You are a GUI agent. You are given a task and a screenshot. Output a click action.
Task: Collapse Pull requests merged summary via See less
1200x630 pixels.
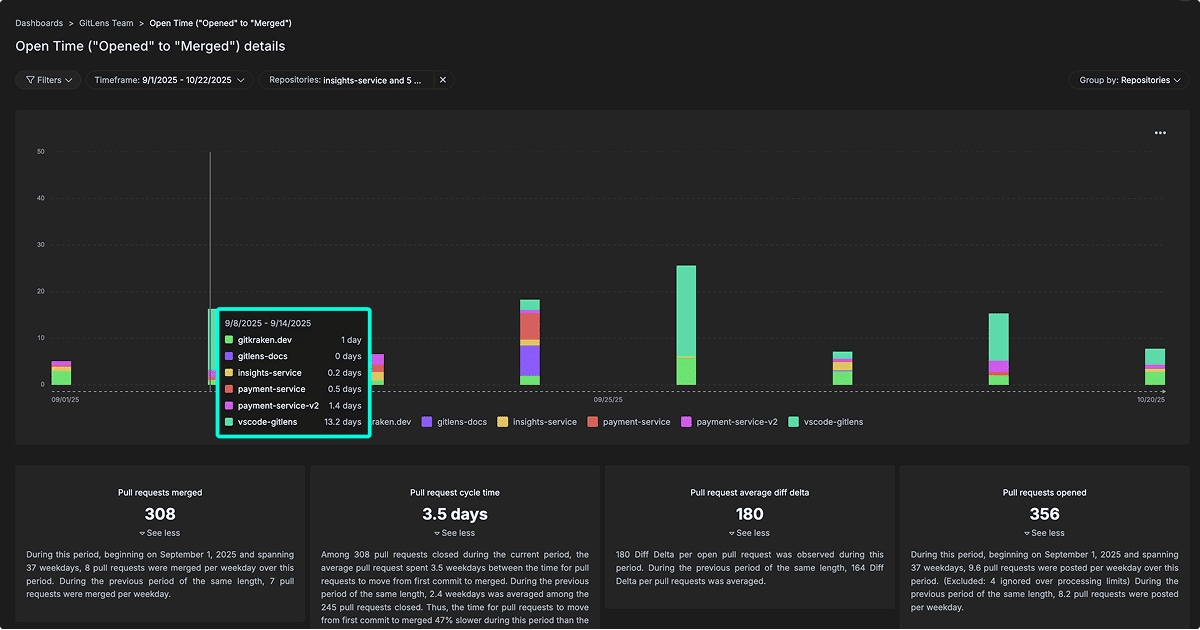pos(159,533)
